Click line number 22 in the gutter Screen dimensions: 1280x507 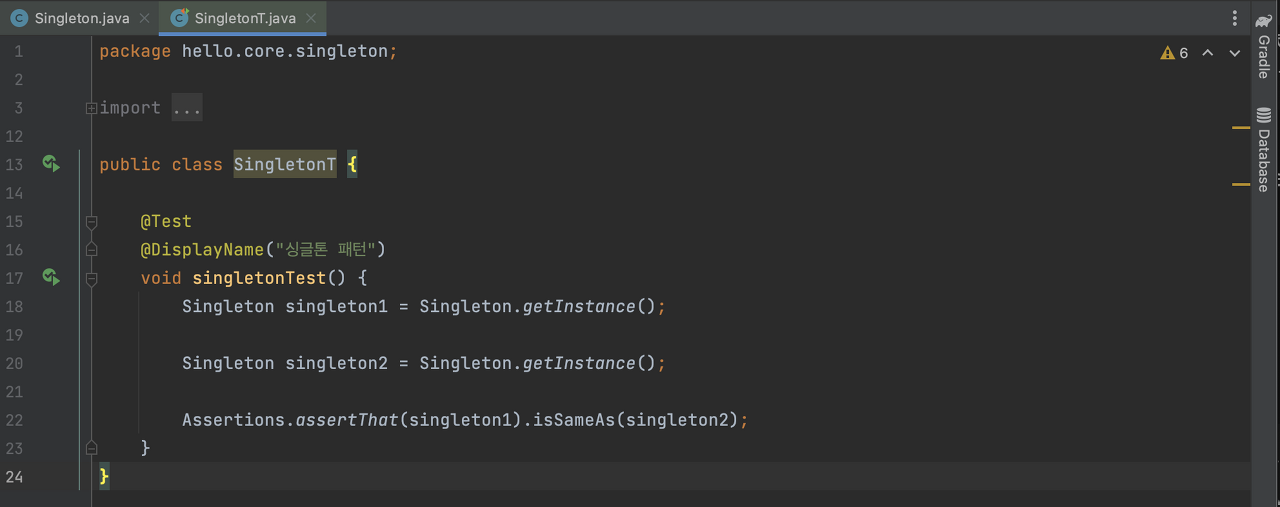pos(14,420)
